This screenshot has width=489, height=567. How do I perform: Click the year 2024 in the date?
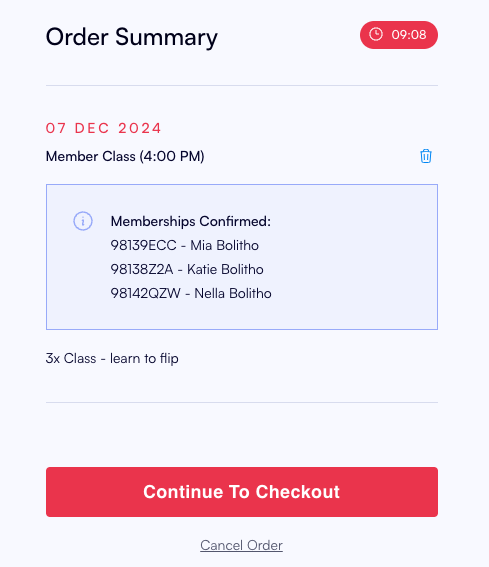[x=140, y=128]
